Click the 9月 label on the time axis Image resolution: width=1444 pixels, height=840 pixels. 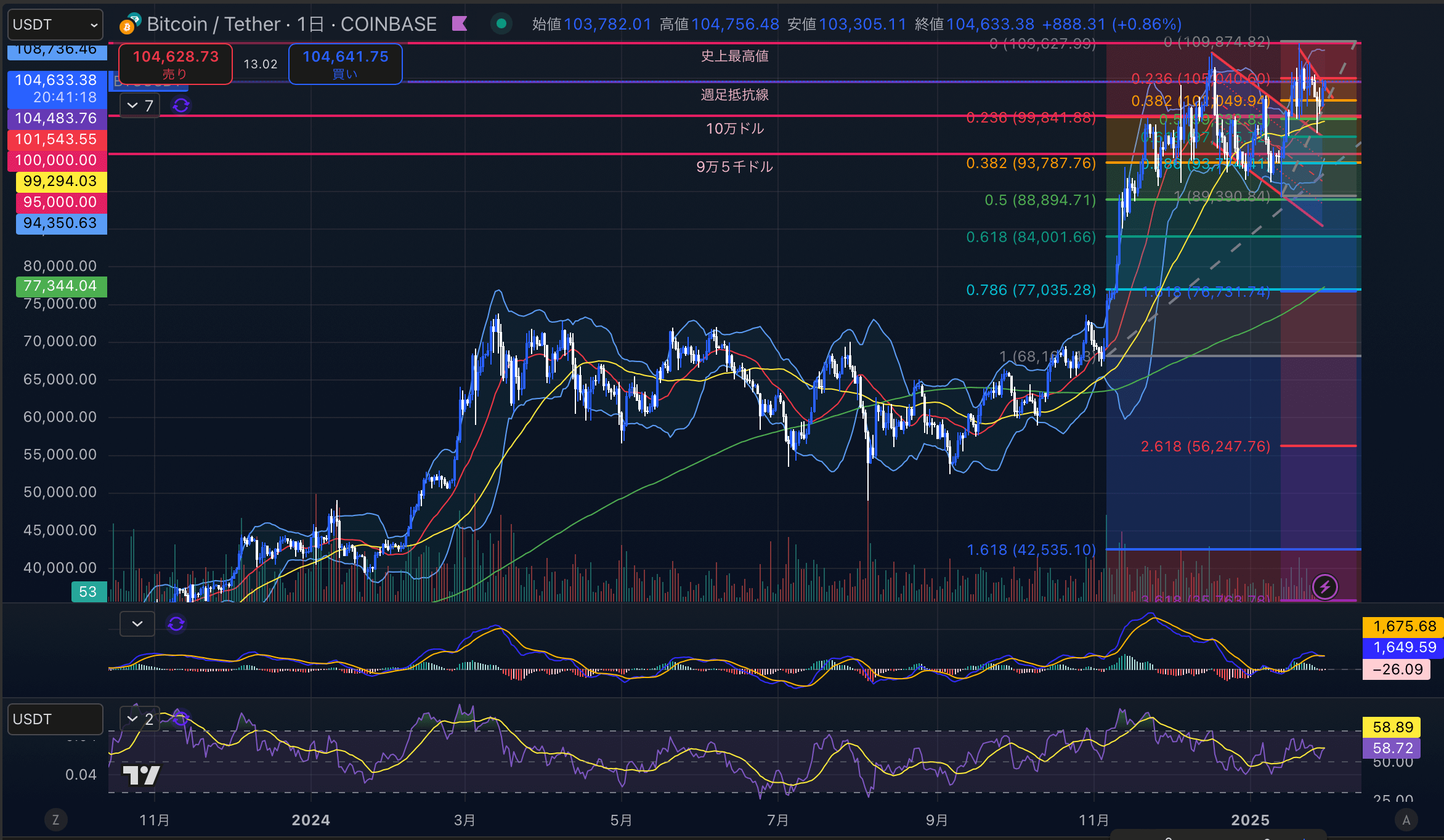[x=937, y=820]
